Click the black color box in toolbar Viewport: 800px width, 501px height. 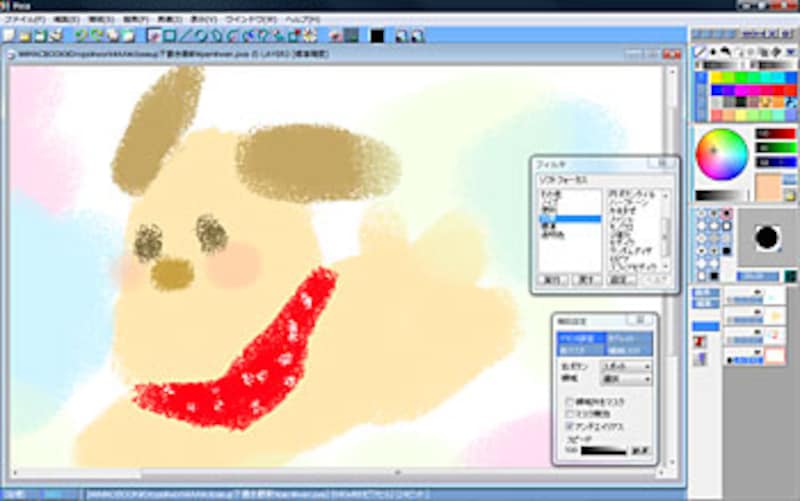coord(377,36)
